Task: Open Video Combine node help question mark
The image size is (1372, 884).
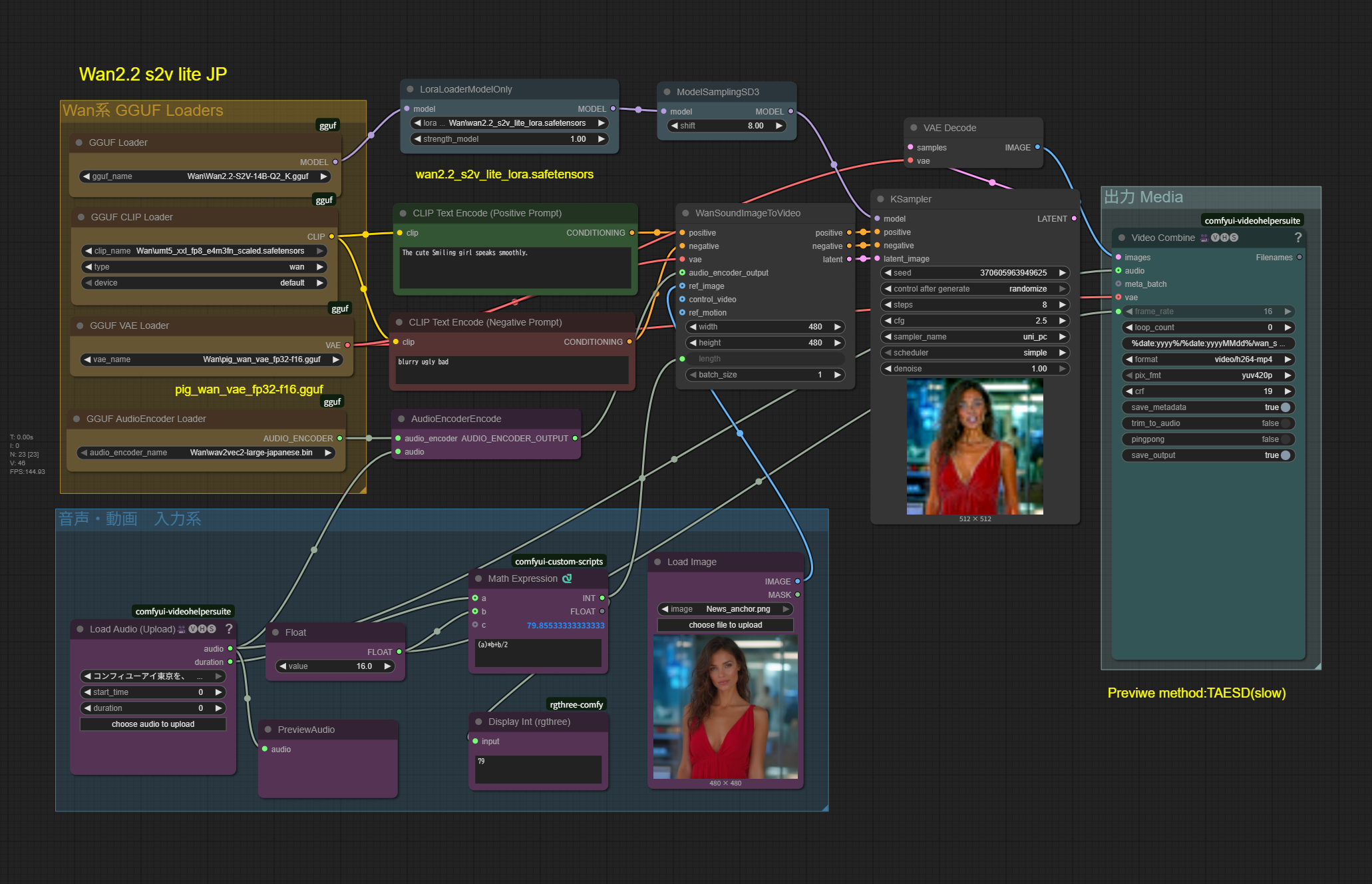Action: click(x=1297, y=238)
